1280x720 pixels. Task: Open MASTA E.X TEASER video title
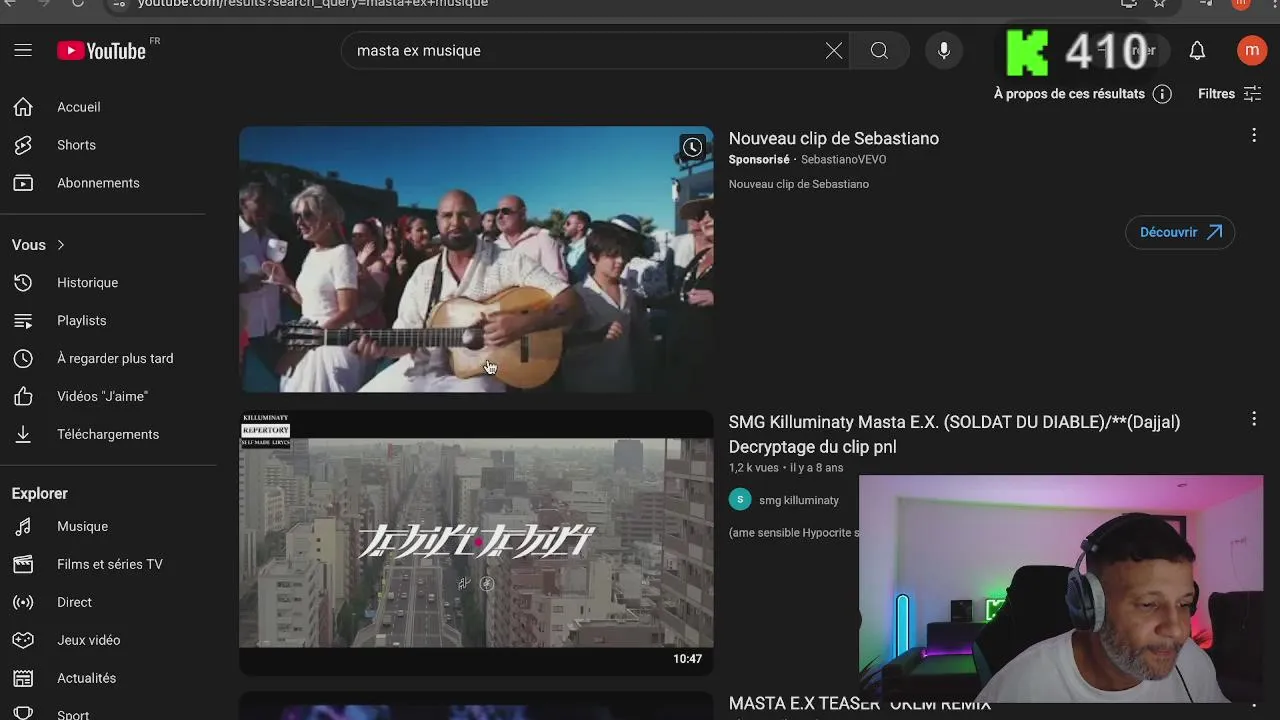859,704
